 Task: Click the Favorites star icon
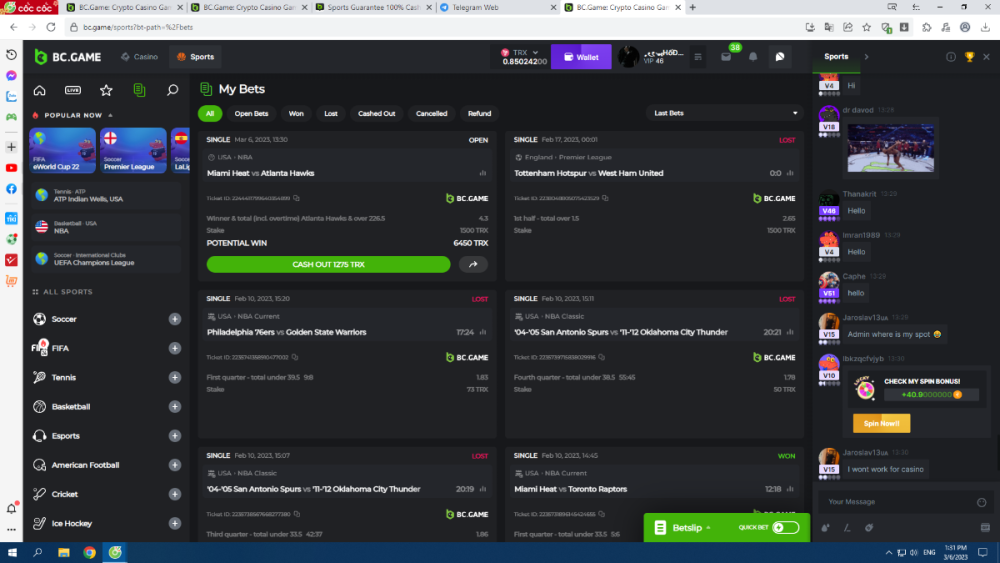[x=106, y=90]
